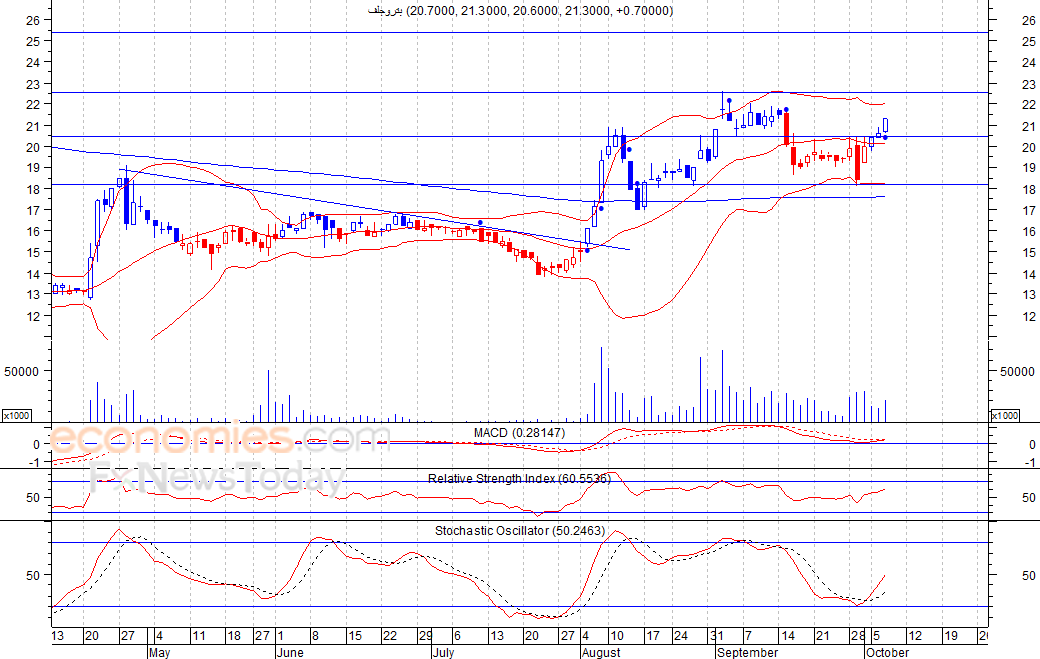This screenshot has width=1040, height=659.
Task: Click the Relative Strength Index (60.5536) label
Action: (x=519, y=479)
